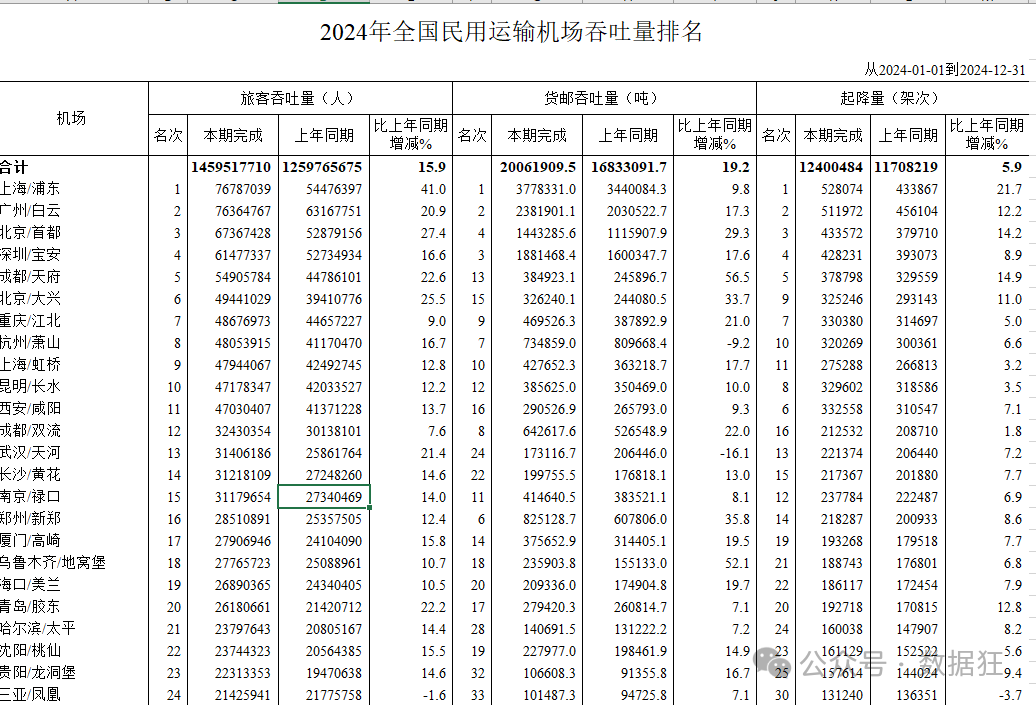Select the 青岛/胶东 airport name cell
The image size is (1036, 705).
pos(30,606)
